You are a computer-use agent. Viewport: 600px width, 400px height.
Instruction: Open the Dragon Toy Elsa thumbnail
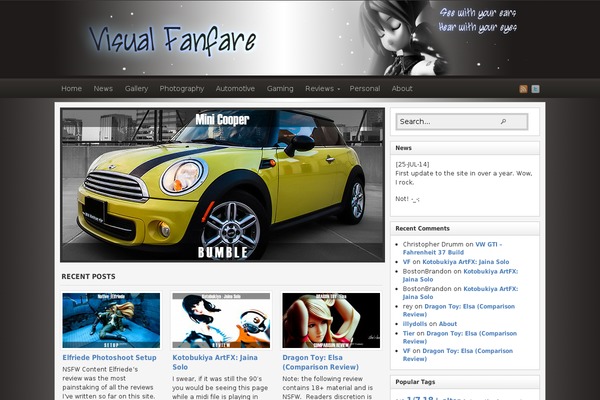(x=331, y=320)
